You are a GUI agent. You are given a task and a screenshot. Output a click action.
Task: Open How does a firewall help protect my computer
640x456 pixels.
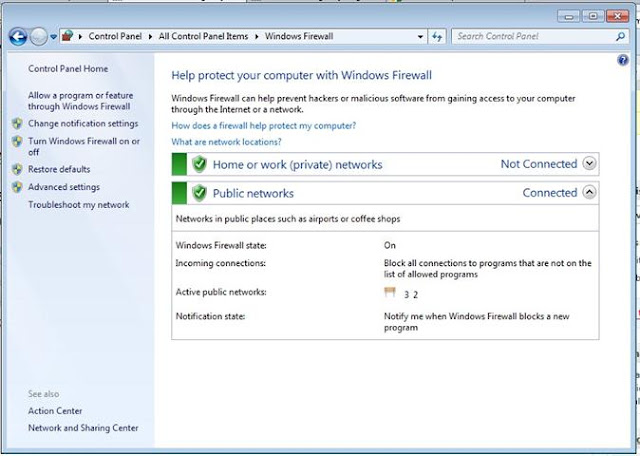pos(264,125)
